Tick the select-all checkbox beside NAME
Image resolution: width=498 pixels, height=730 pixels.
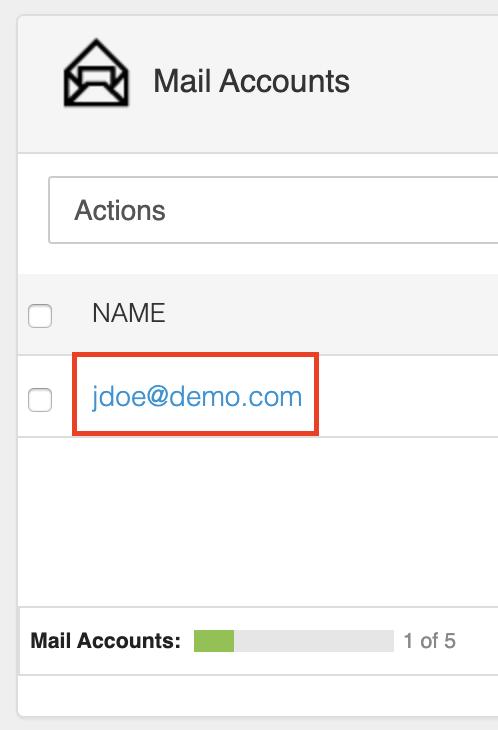click(40, 316)
